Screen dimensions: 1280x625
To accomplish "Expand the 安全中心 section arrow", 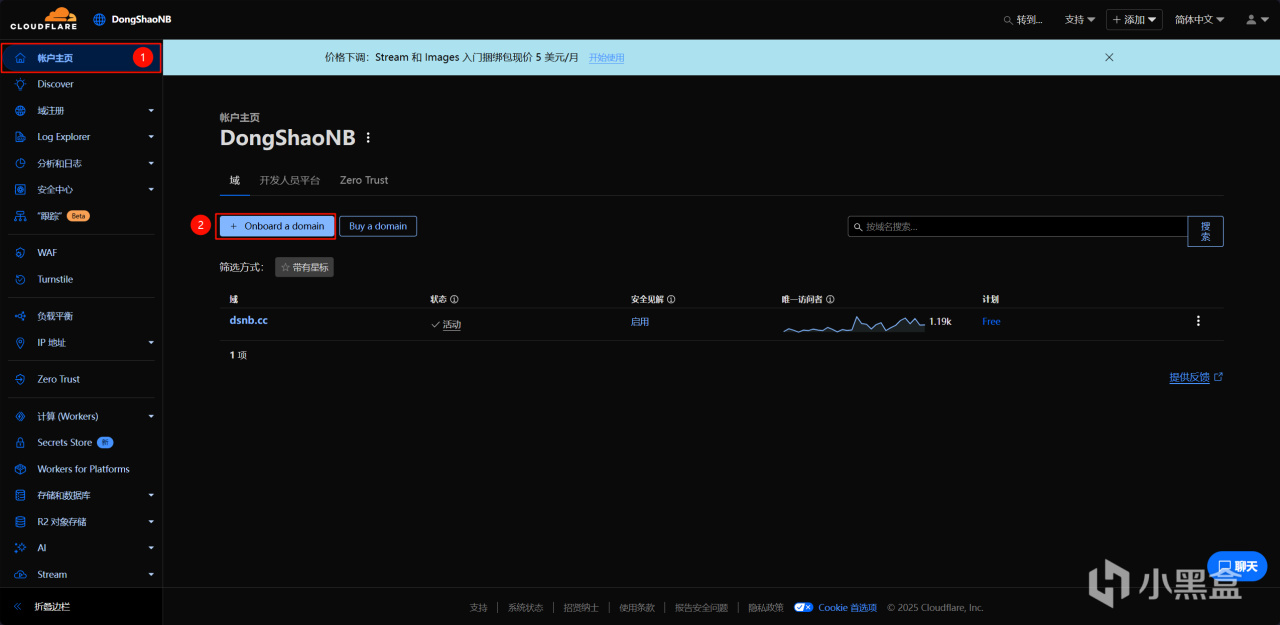I will pos(151,189).
